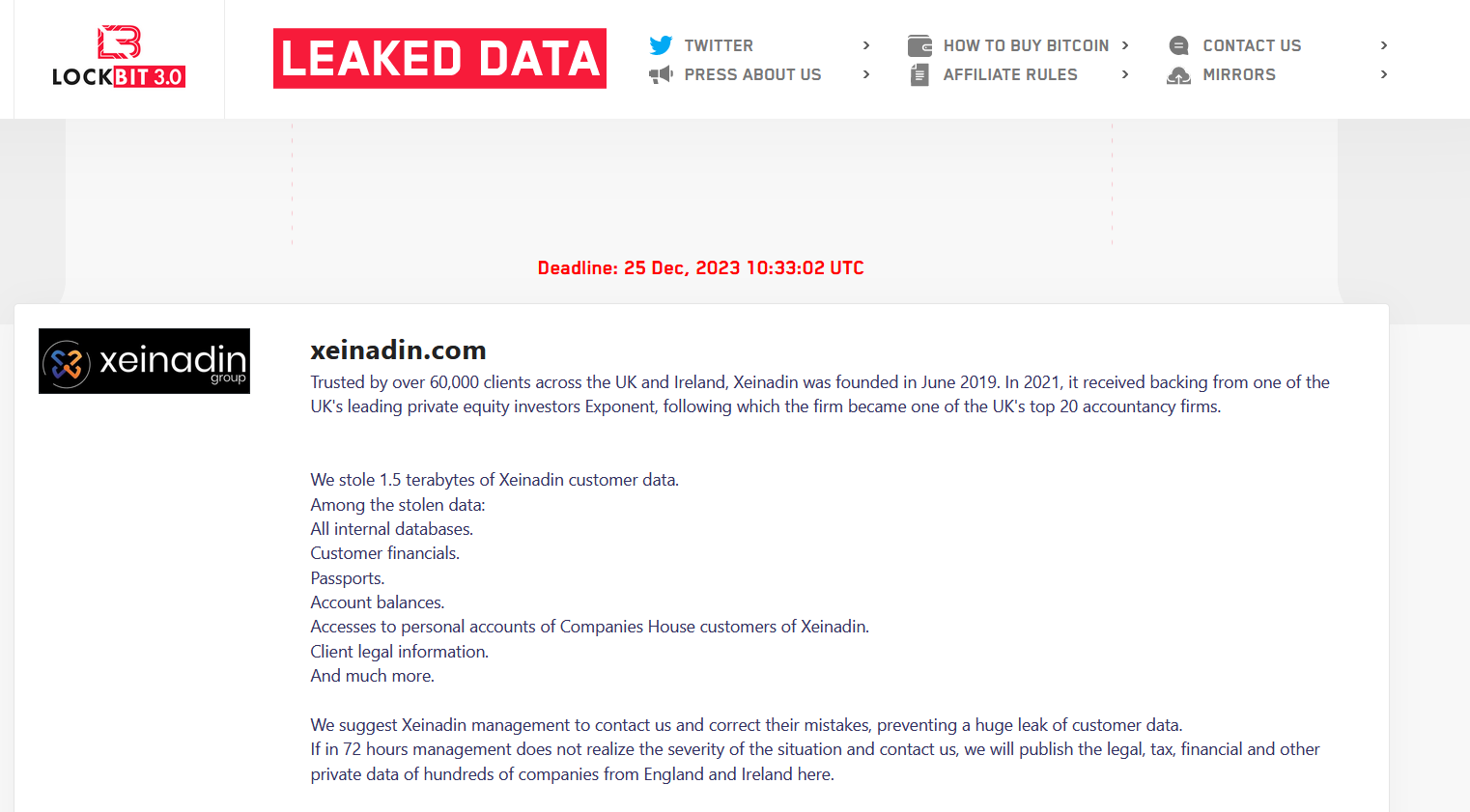Viewport: 1470px width, 812px height.
Task: Click the Affiliate Rules document icon
Action: pos(919,74)
